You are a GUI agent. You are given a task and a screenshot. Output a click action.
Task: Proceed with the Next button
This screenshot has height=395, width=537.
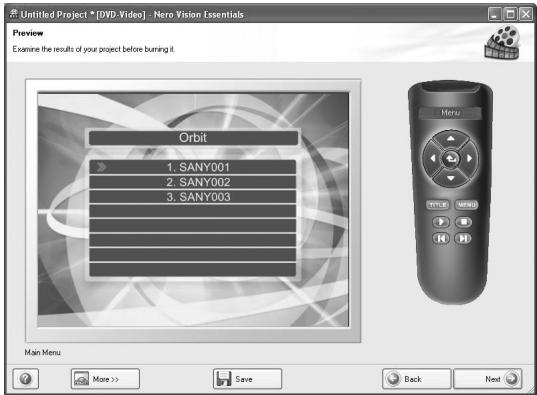coord(488,379)
